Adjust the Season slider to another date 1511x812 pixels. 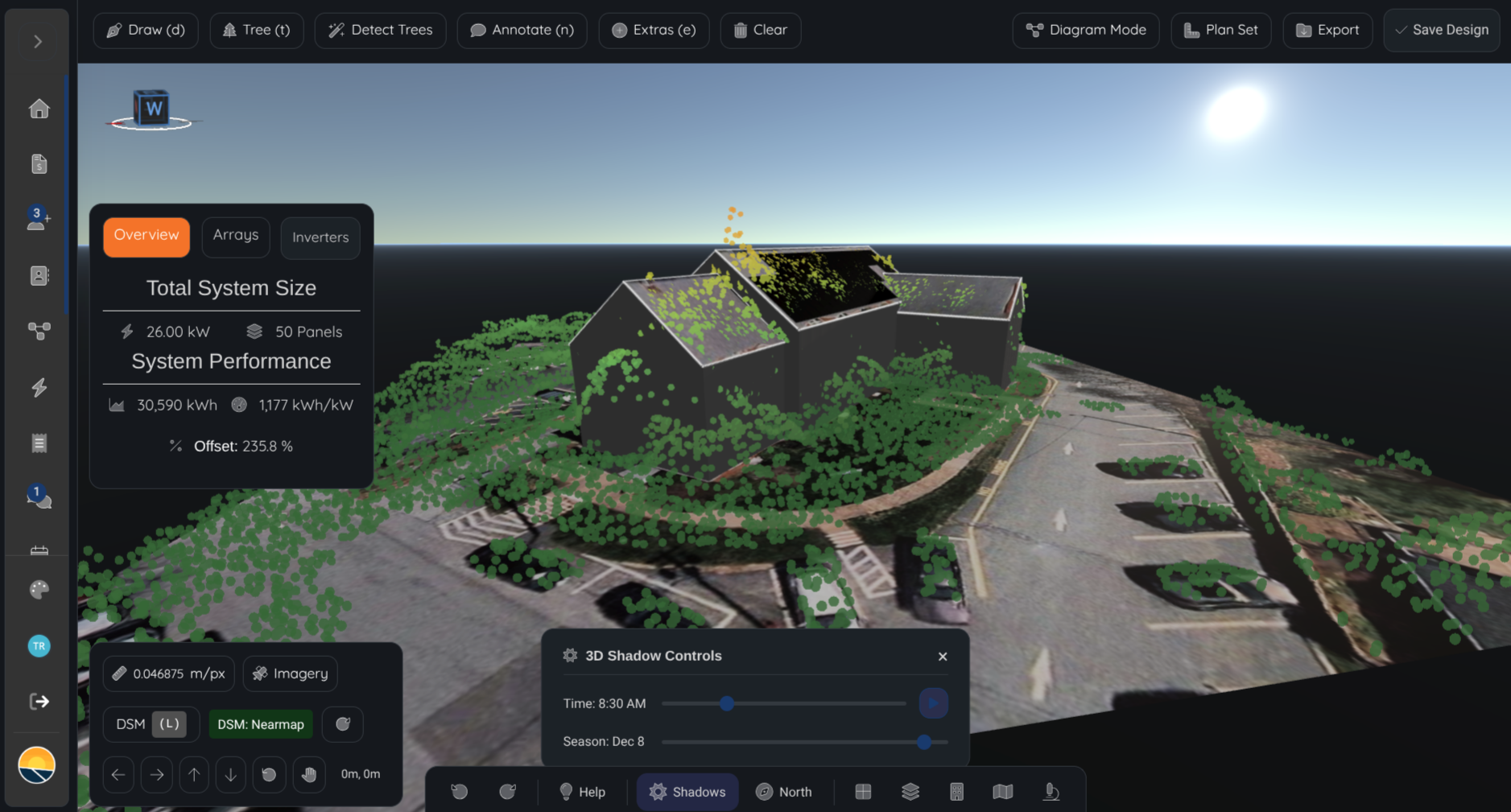pos(923,741)
